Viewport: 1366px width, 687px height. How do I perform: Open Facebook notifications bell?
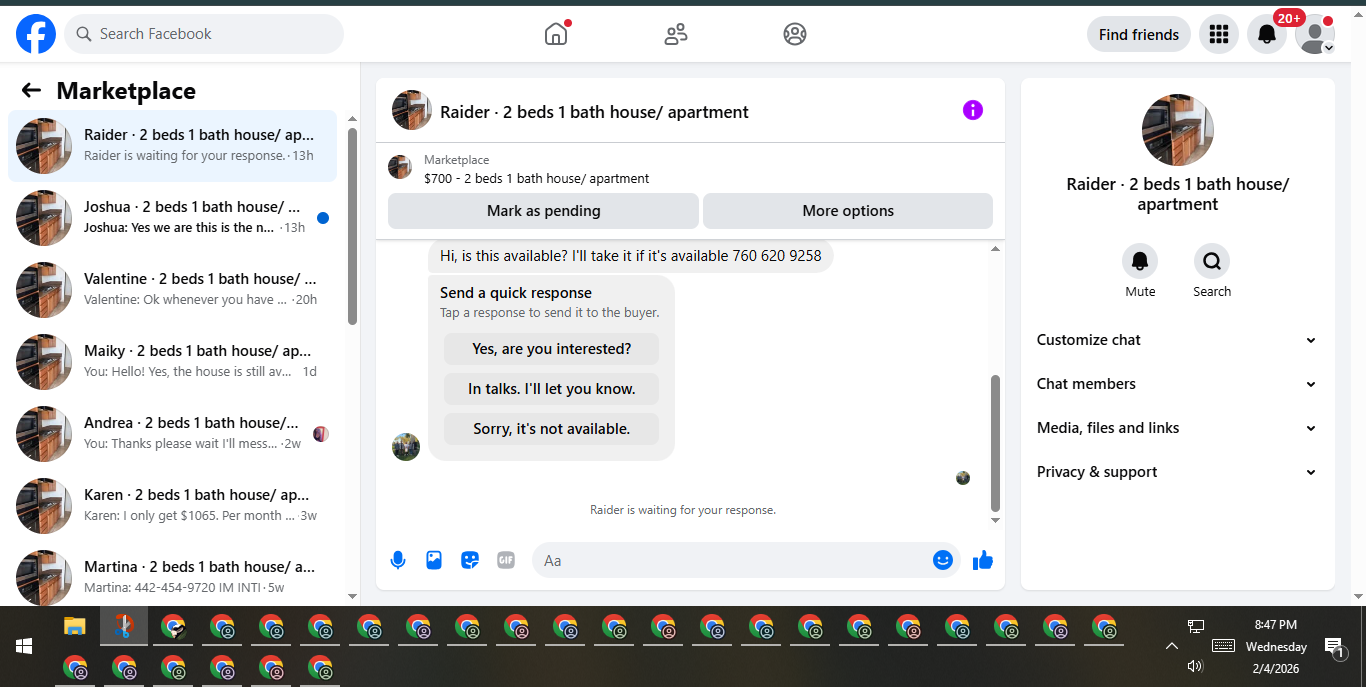[x=1267, y=34]
